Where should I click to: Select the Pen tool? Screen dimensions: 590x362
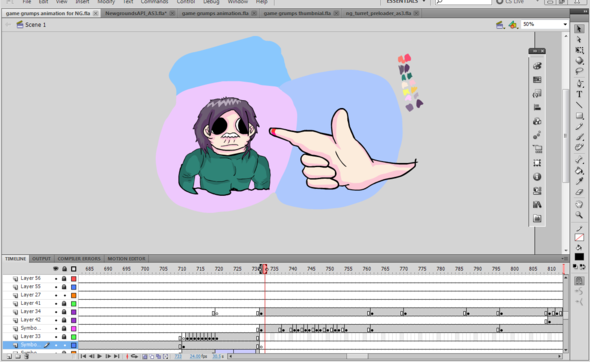[579, 84]
